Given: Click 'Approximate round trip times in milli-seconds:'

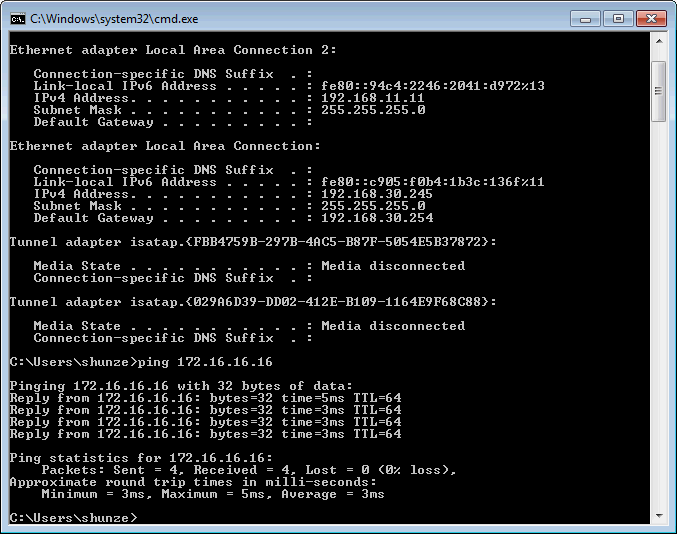Looking at the screenshot, I should click(193, 482).
